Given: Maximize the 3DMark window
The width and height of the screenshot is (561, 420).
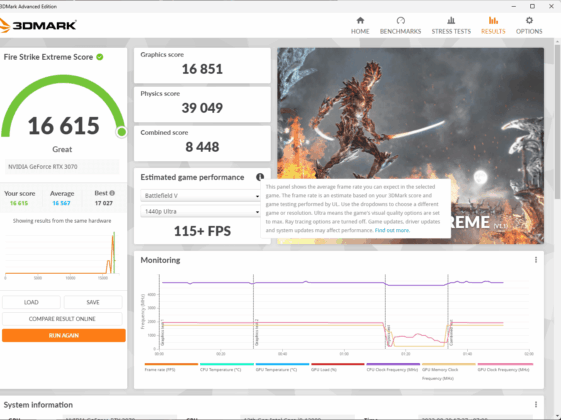Looking at the screenshot, I should tap(532, 6).
